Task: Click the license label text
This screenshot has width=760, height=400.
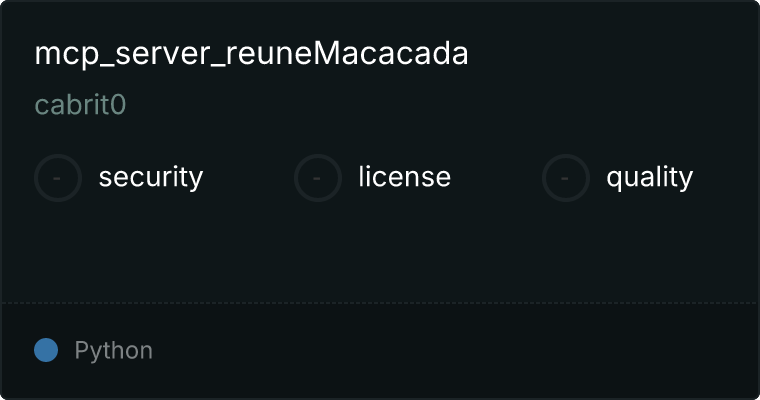Action: coord(405,176)
